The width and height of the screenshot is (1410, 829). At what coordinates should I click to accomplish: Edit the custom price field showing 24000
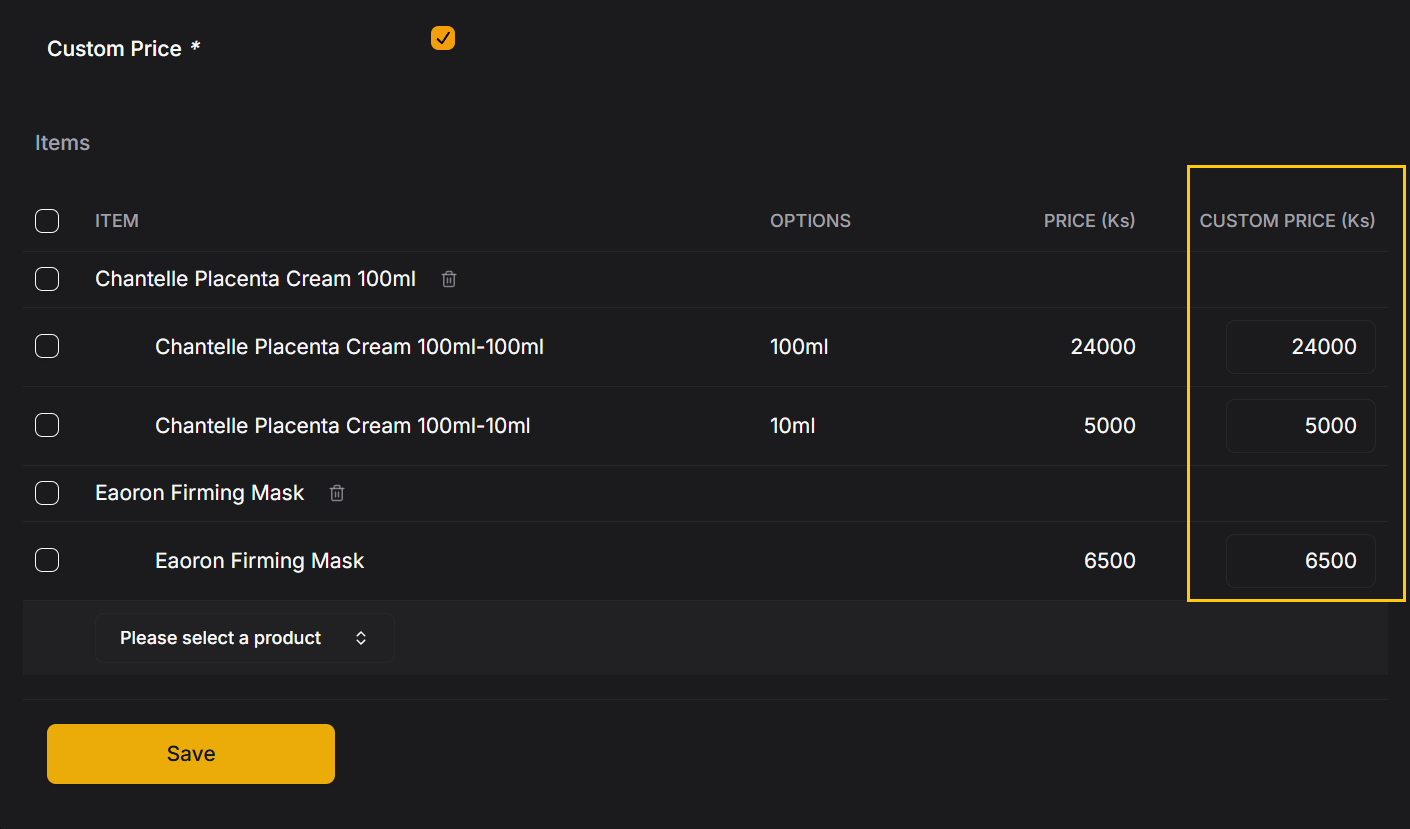(1301, 347)
